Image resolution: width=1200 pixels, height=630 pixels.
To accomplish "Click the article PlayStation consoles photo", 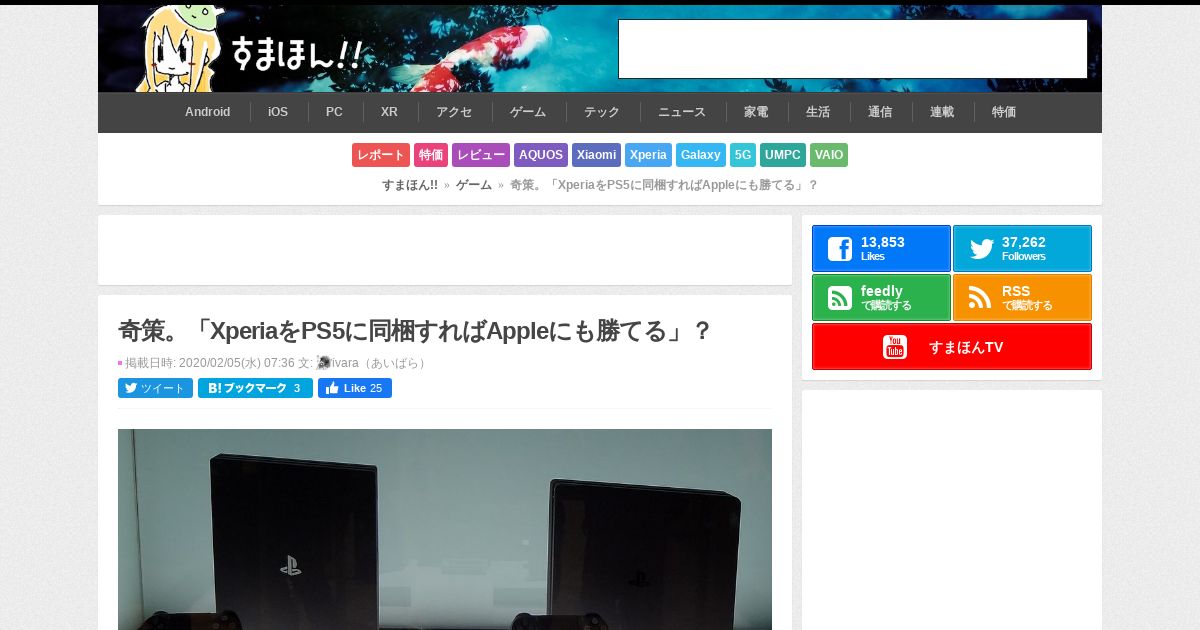I will tap(445, 529).
